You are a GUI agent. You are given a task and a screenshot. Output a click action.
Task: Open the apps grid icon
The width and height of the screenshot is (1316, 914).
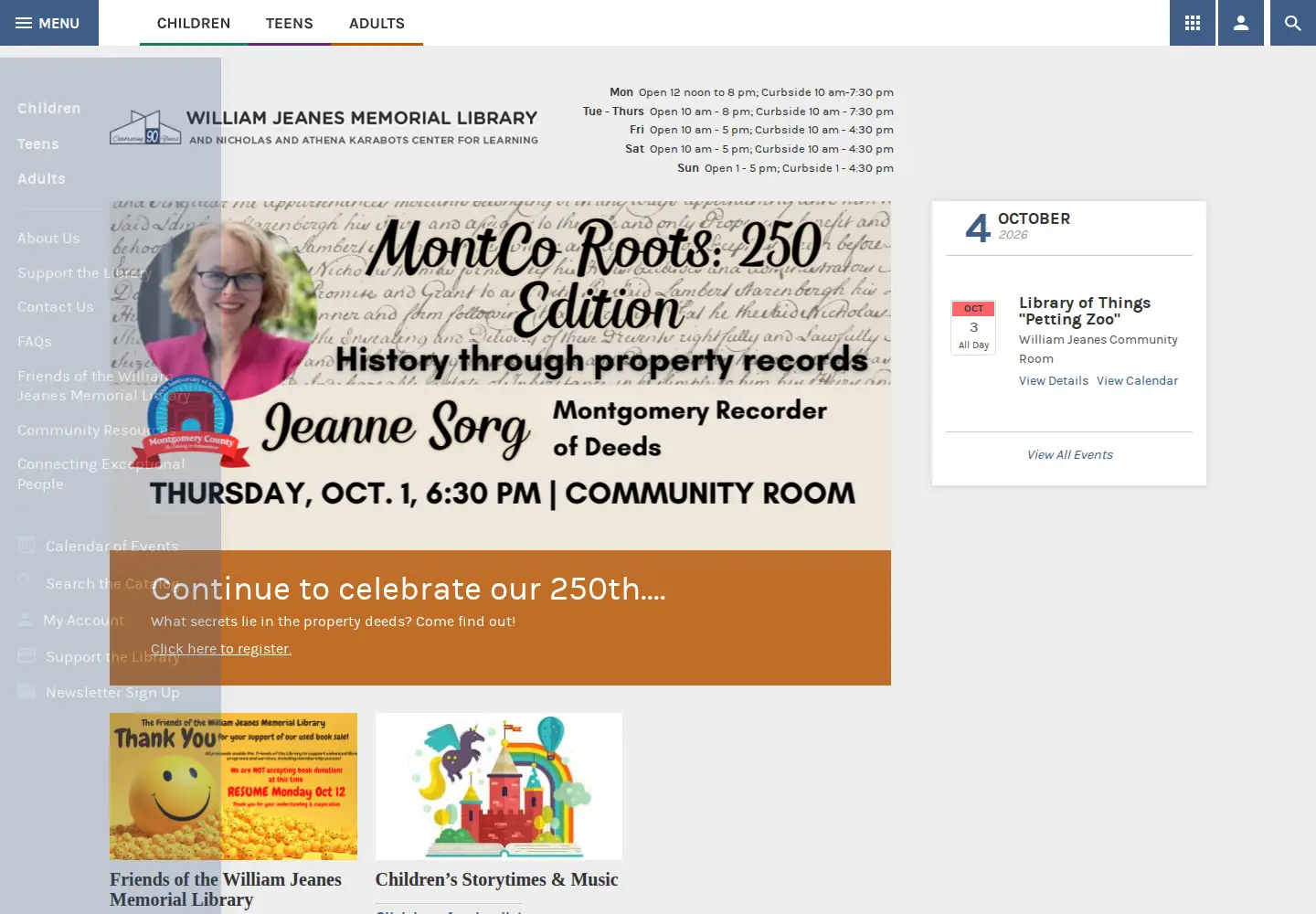[x=1193, y=23]
